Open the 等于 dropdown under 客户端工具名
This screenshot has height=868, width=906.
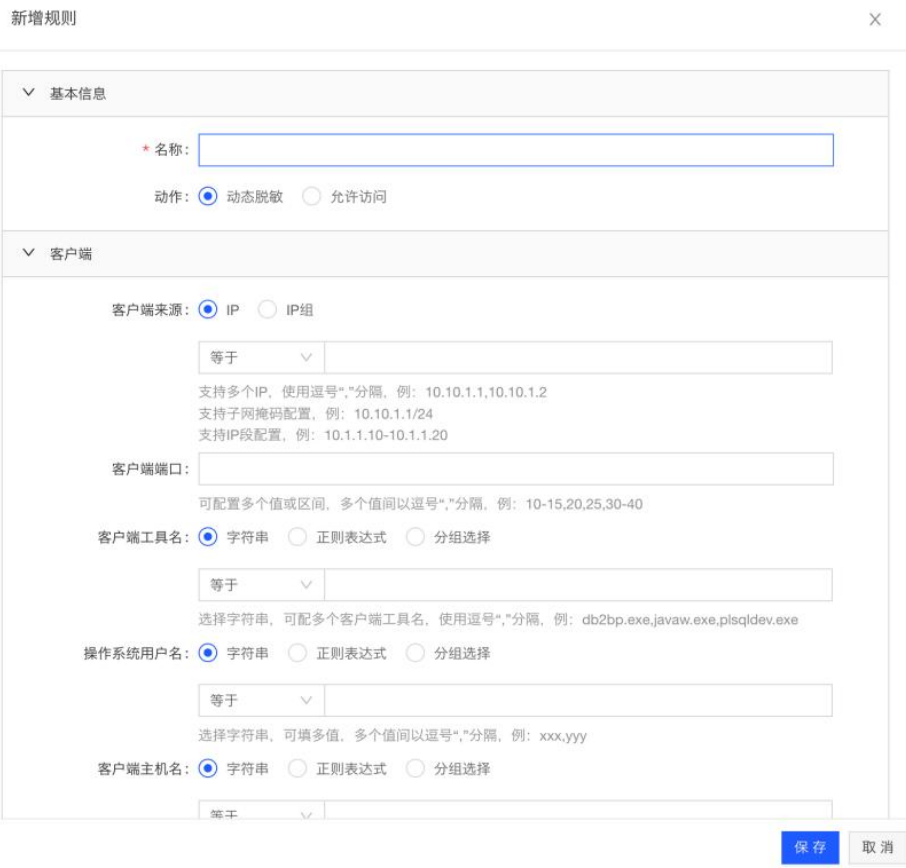pos(261,585)
